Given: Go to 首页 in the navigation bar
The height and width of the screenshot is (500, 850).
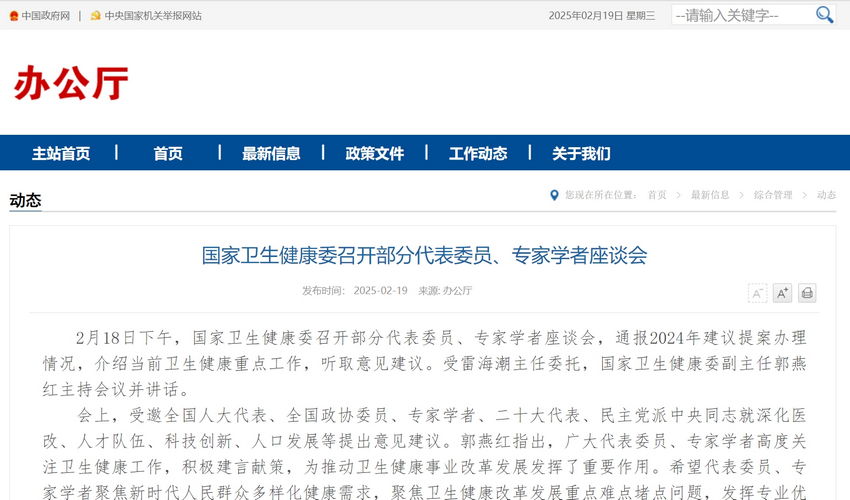Looking at the screenshot, I should click(168, 153).
